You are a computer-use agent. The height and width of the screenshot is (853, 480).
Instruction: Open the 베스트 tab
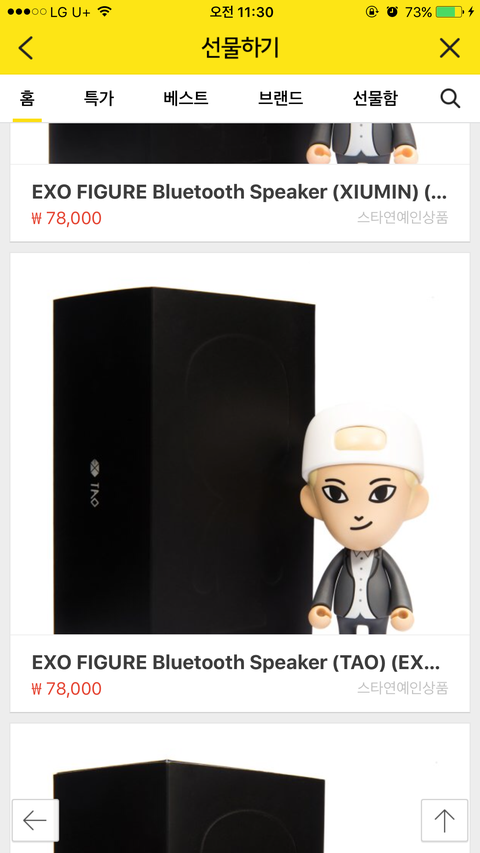tap(186, 98)
